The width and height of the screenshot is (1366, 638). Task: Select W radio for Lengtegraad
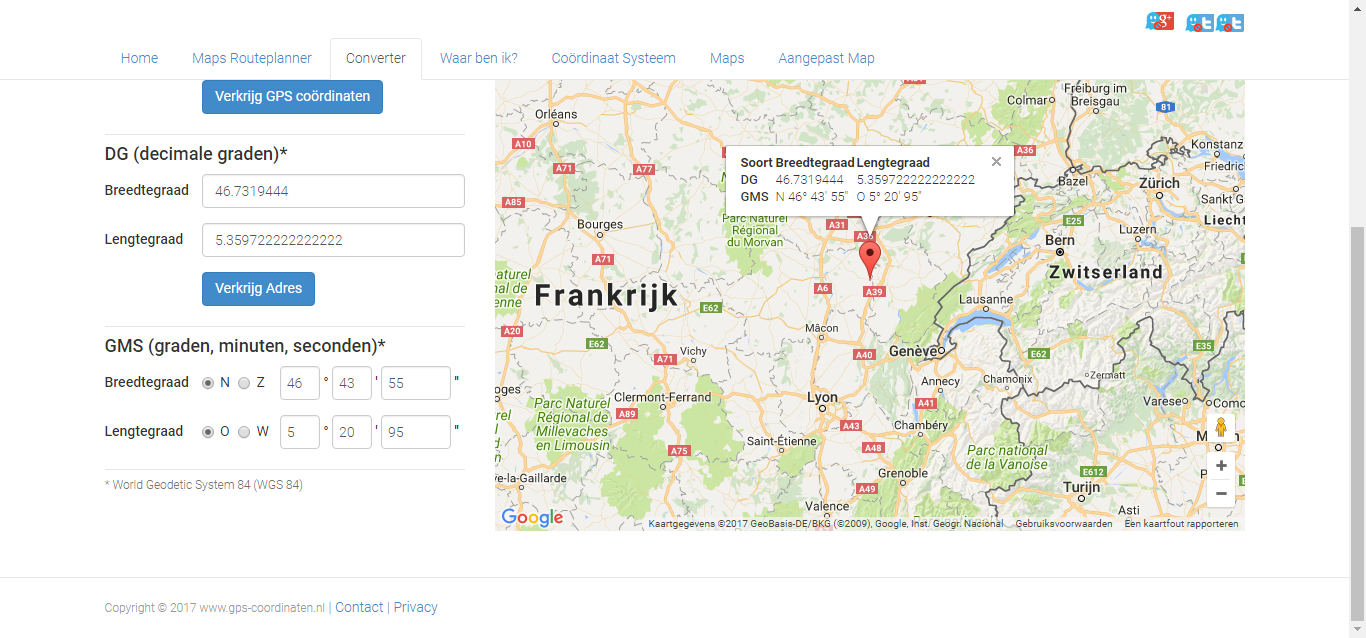point(244,432)
